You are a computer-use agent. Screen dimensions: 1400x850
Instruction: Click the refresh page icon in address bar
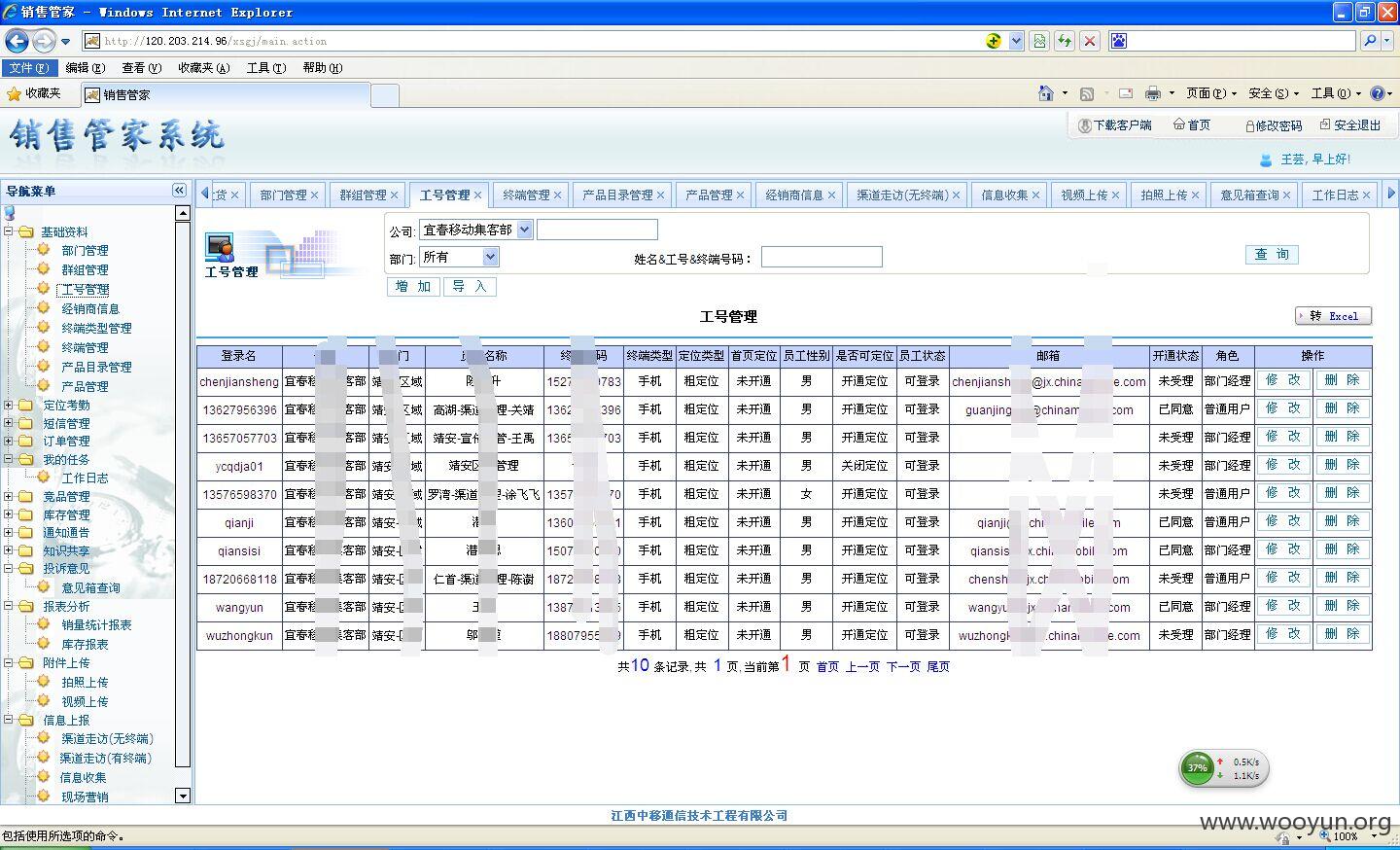[1065, 41]
